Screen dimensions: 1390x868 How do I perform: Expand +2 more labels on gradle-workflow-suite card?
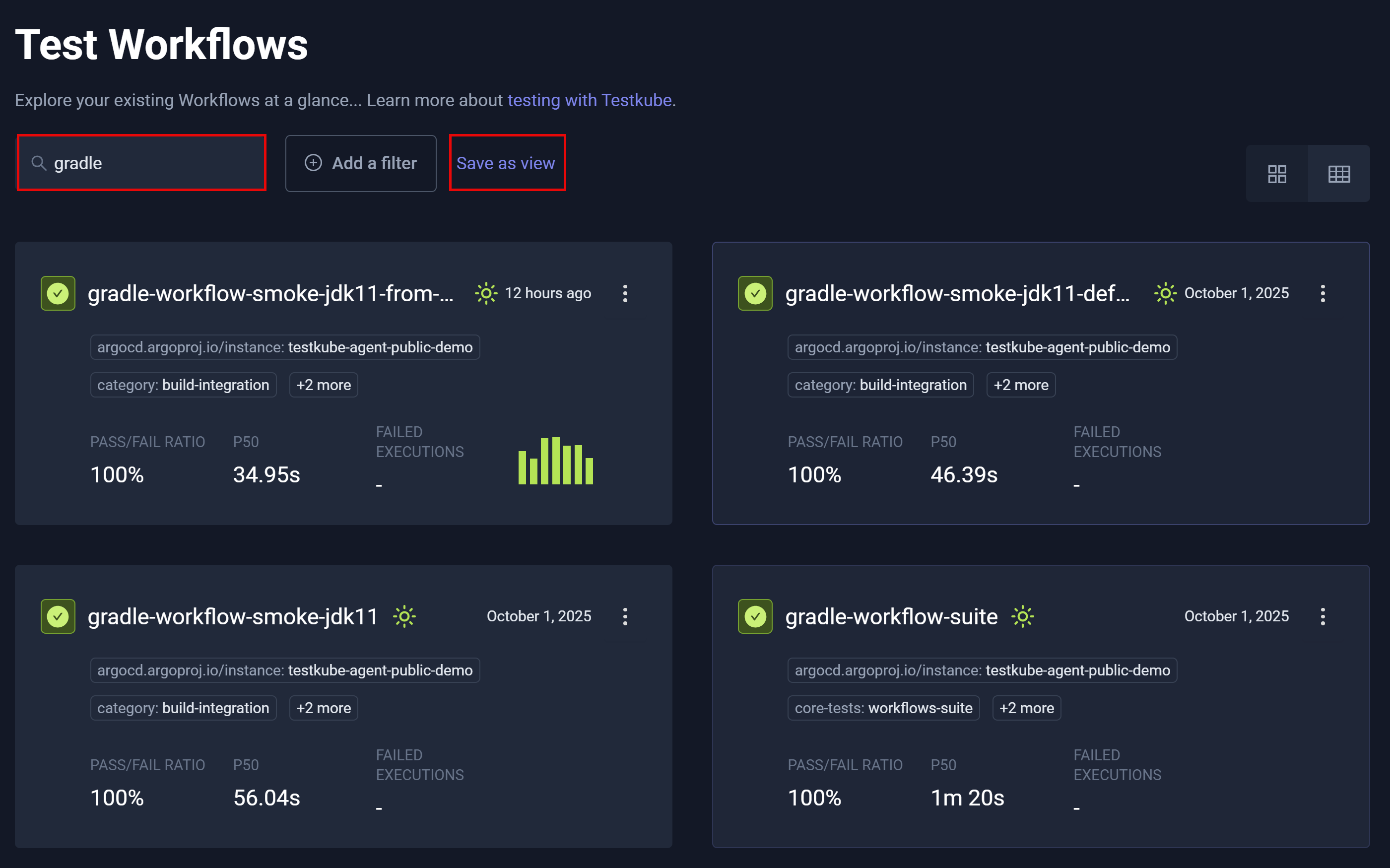coord(1026,708)
